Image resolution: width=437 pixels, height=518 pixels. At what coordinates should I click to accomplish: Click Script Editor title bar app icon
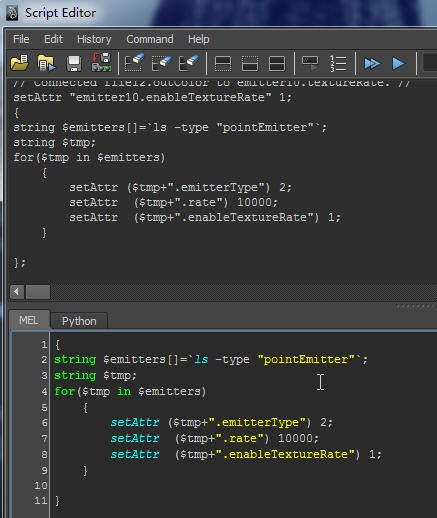12,13
